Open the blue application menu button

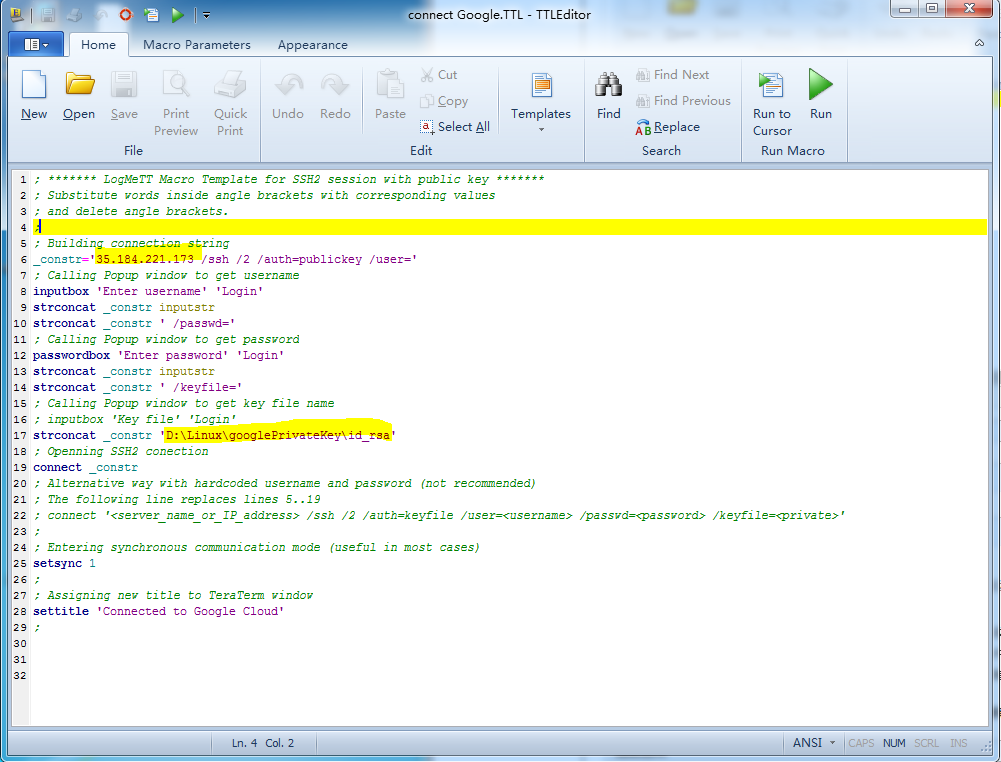[x=36, y=44]
